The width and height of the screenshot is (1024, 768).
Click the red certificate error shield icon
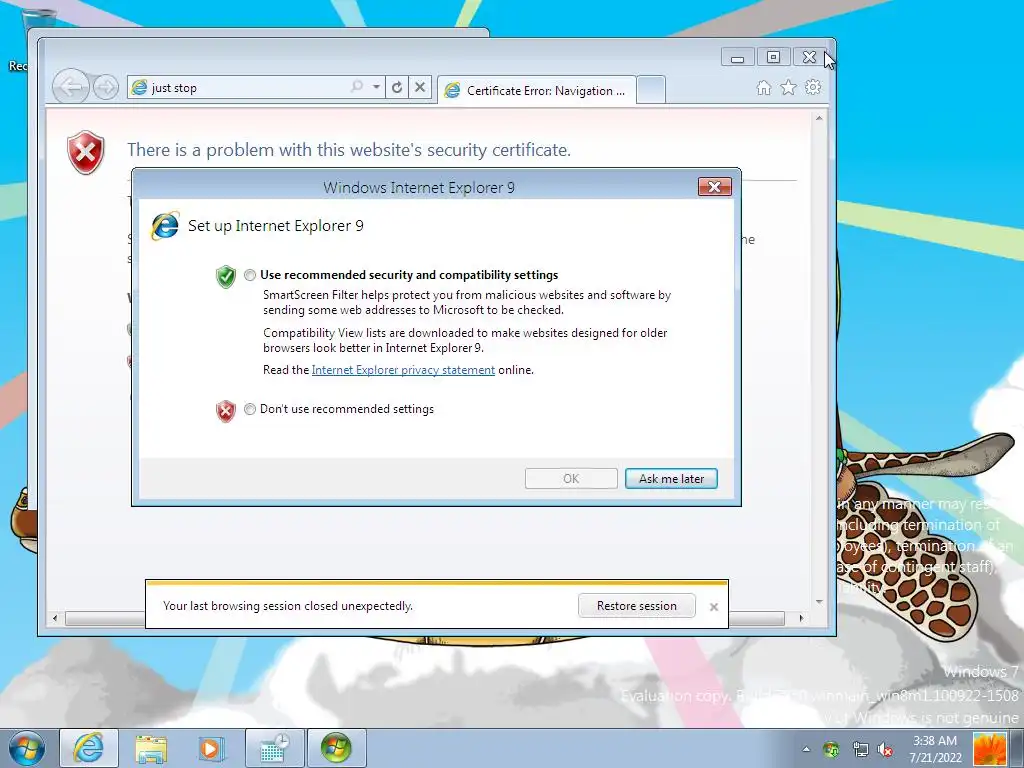(x=86, y=153)
